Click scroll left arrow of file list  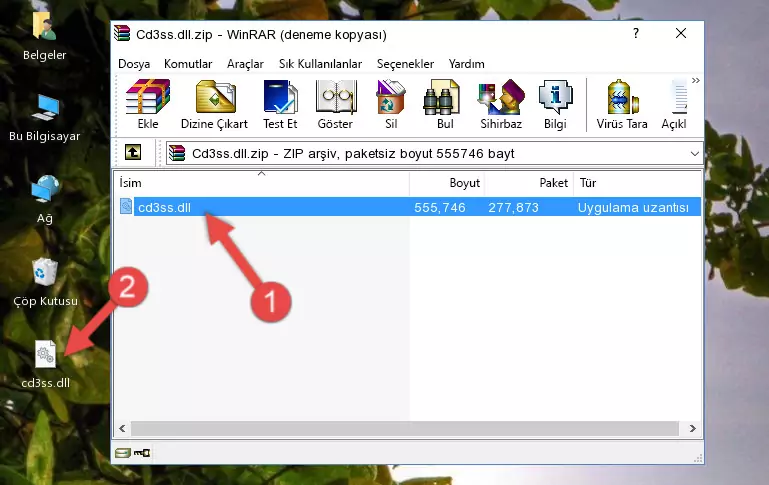tap(123, 428)
